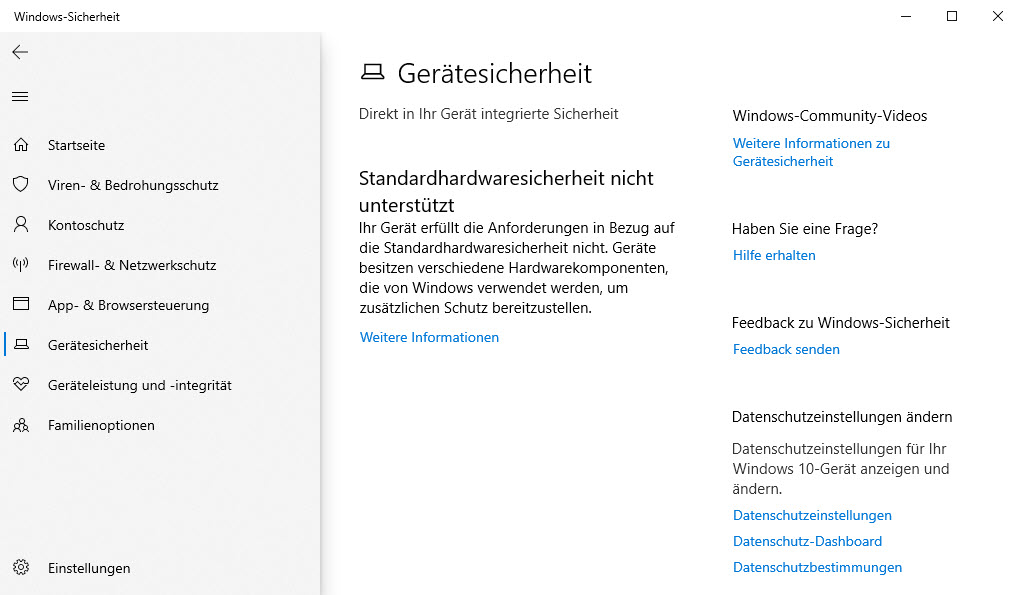Click the Windows-Community-Videos heading
1021x595 pixels.
[x=830, y=116]
